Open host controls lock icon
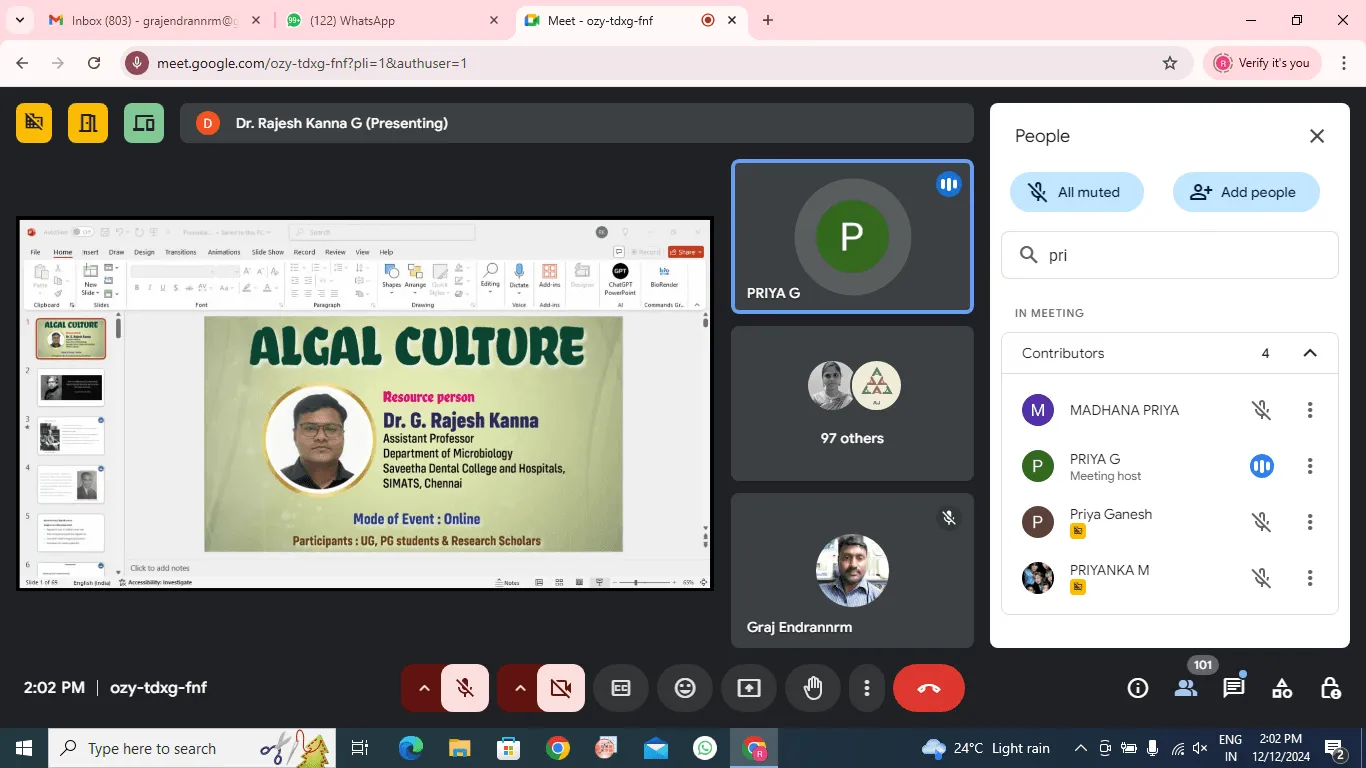The height and width of the screenshot is (768, 1366). (1330, 688)
